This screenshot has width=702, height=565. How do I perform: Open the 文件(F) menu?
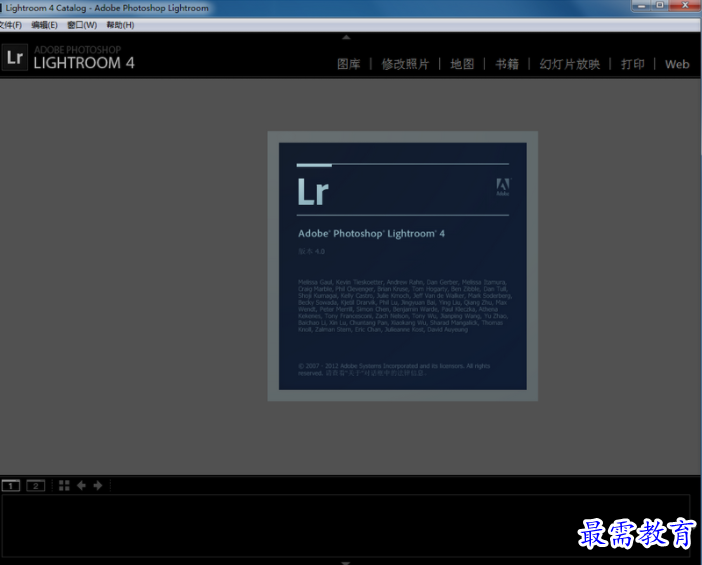[10, 25]
